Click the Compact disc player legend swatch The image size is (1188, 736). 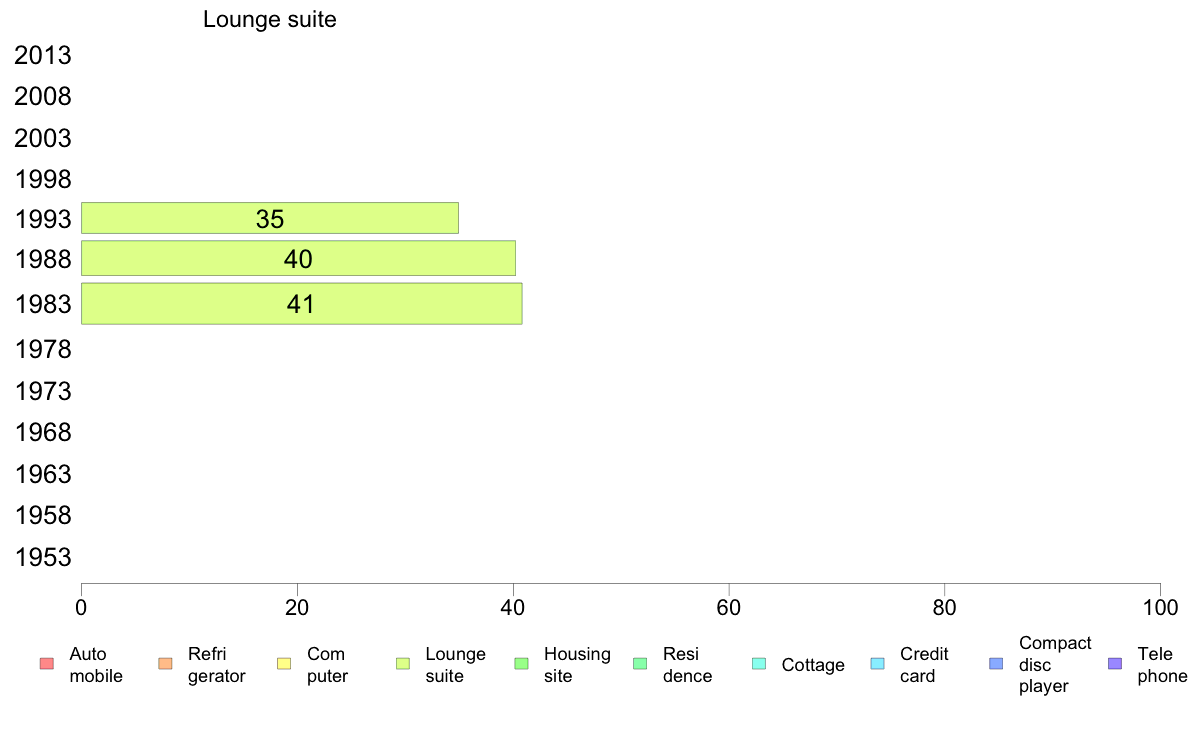(x=996, y=664)
